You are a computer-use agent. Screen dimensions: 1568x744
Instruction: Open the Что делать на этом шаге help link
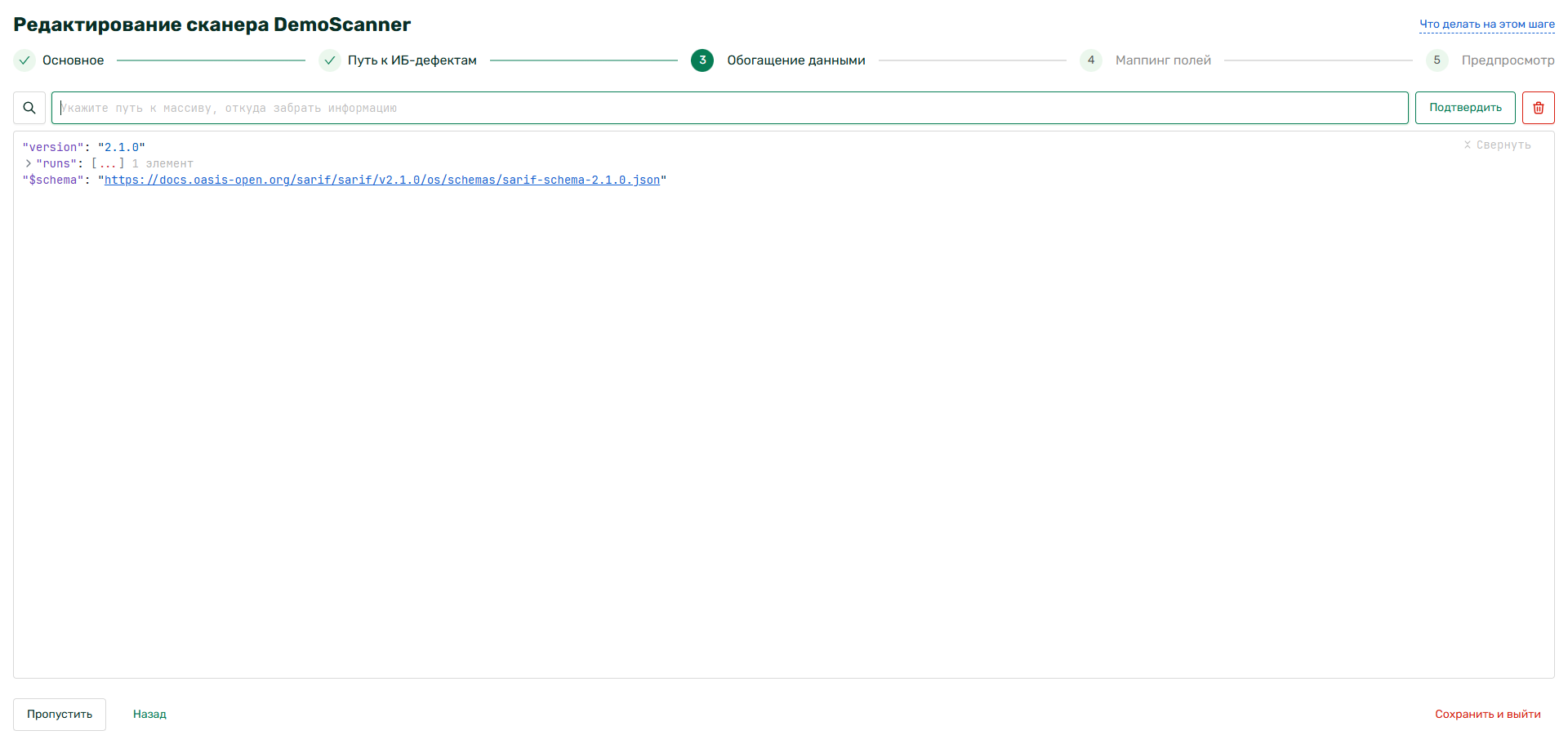pos(1487,25)
